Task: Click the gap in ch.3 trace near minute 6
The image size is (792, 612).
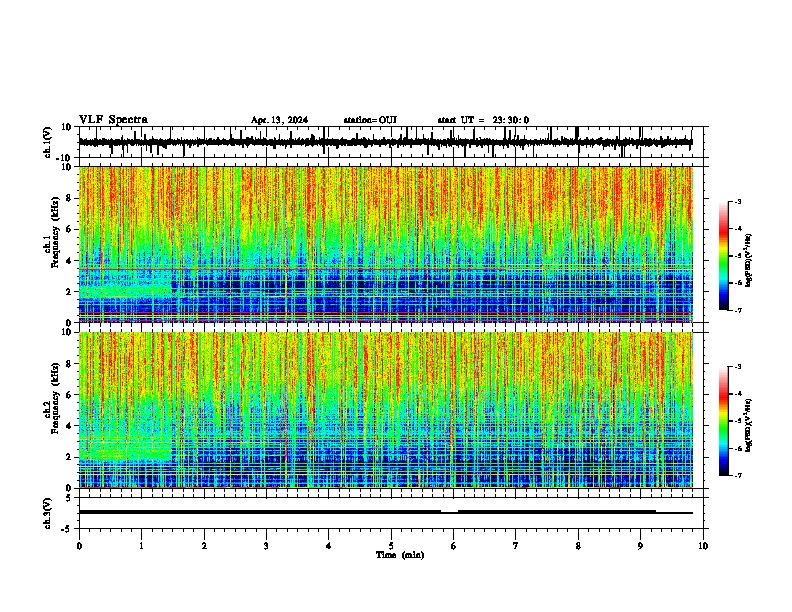Action: [450, 512]
